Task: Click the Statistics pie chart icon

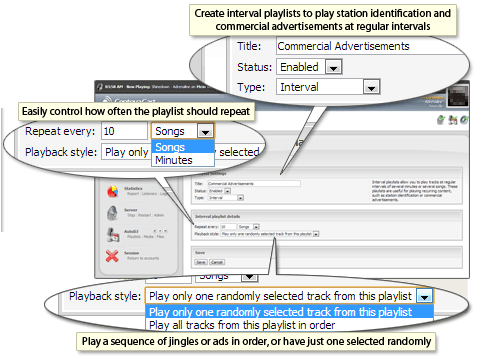Action: [x=113, y=191]
